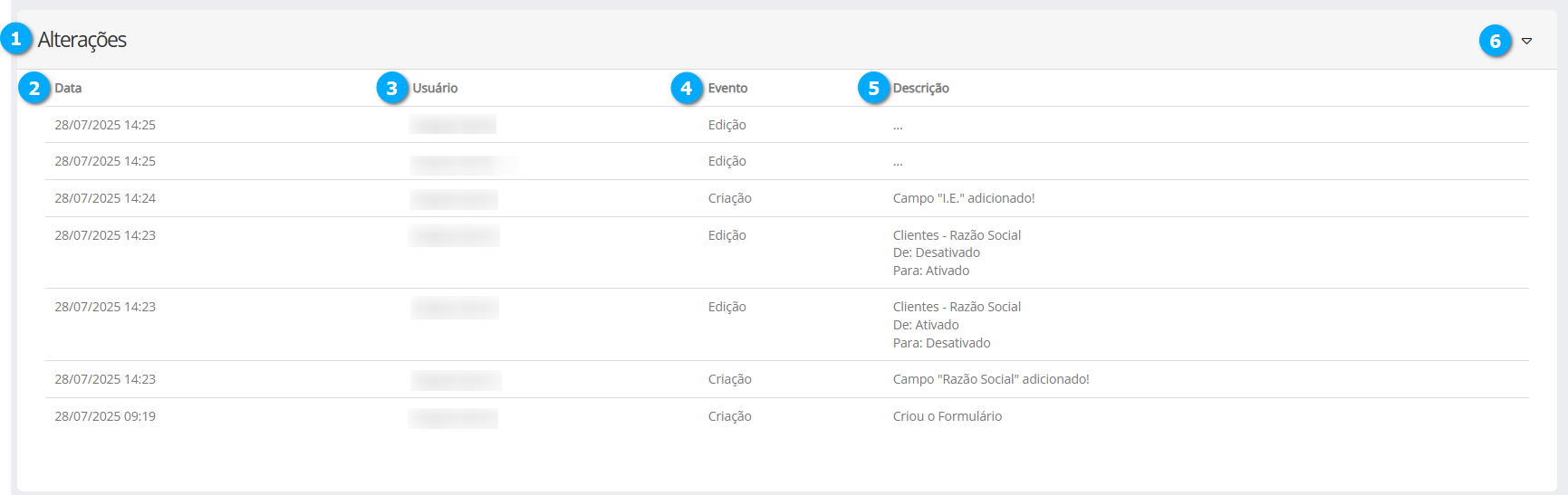The image size is (1568, 495).
Task: Collapse the Alterações panel with the arrow
Action: click(1526, 41)
